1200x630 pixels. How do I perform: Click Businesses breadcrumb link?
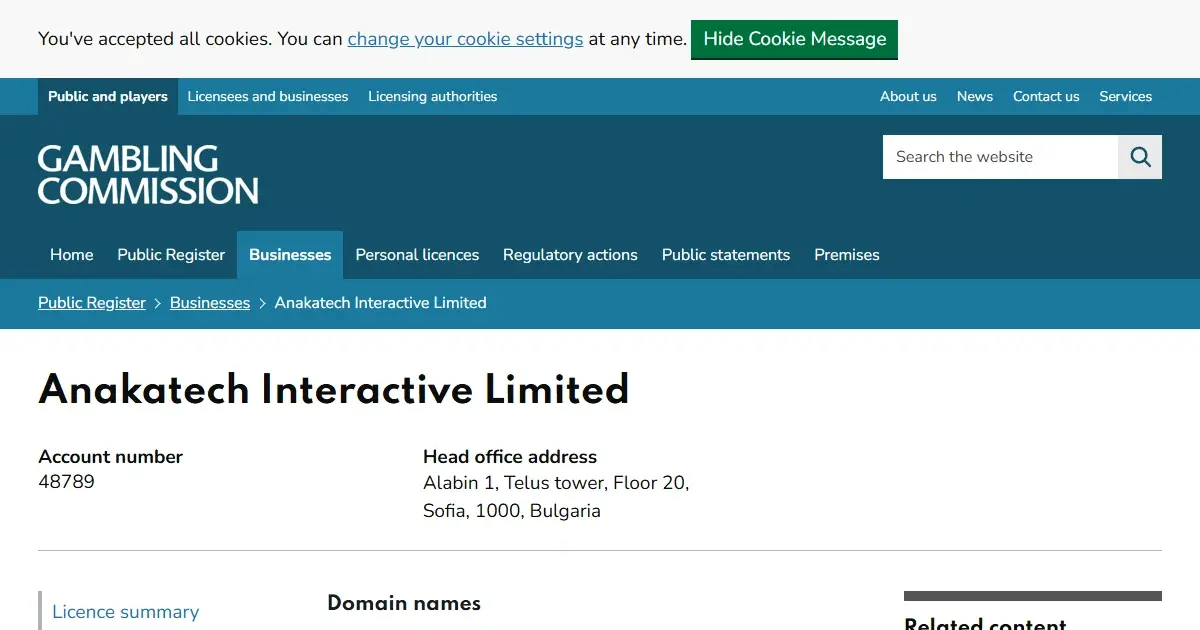(210, 303)
